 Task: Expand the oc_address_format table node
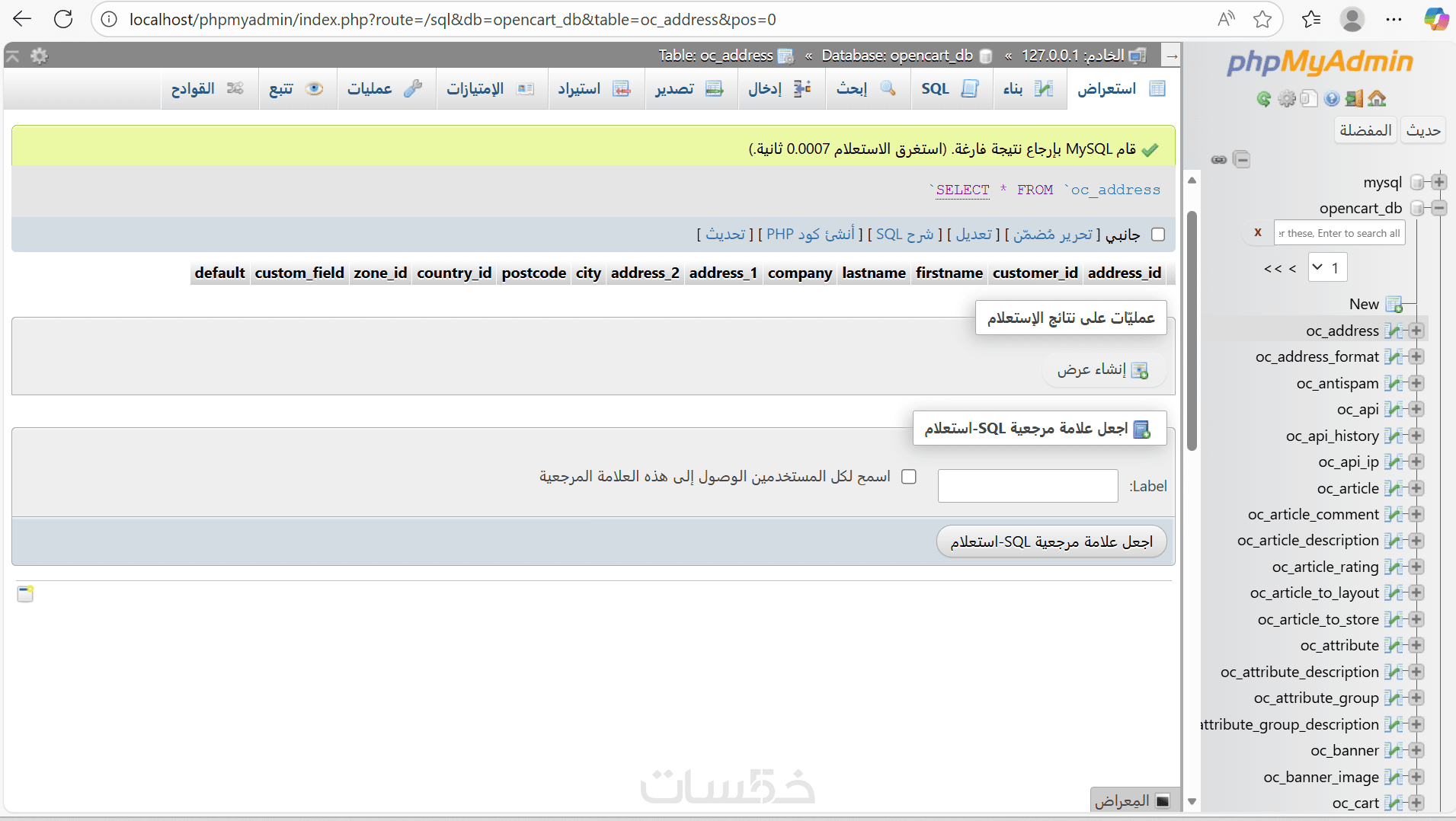[x=1416, y=356]
